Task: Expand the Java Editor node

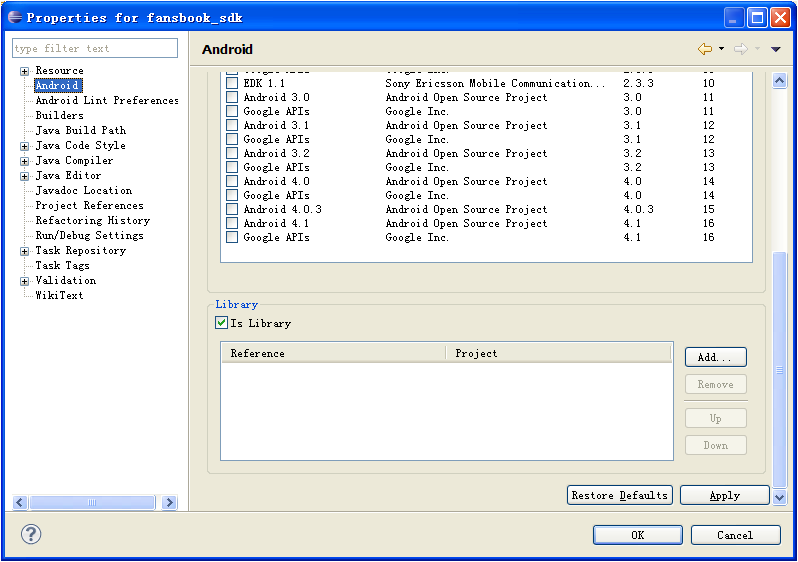Action: [x=24, y=176]
